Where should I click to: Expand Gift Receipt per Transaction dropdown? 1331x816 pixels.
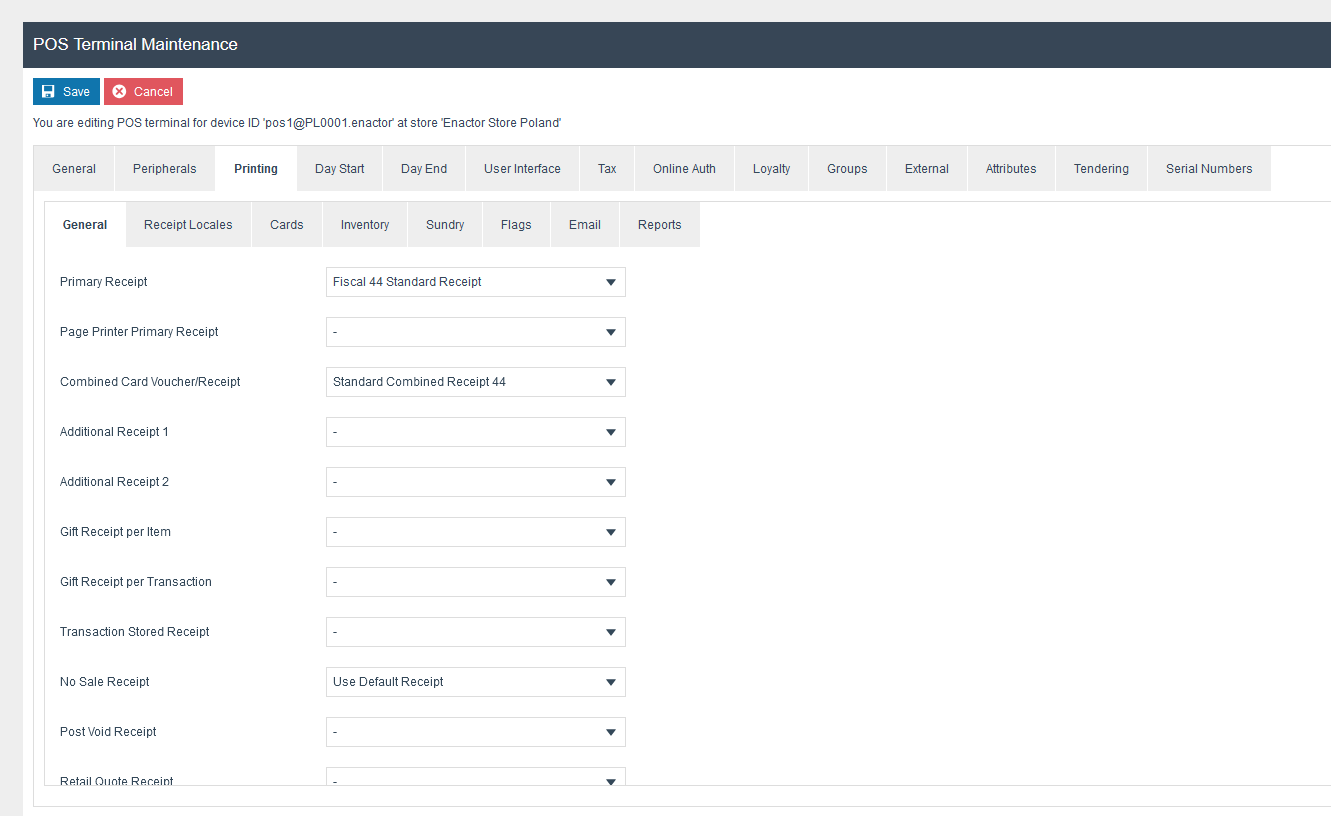(475, 582)
